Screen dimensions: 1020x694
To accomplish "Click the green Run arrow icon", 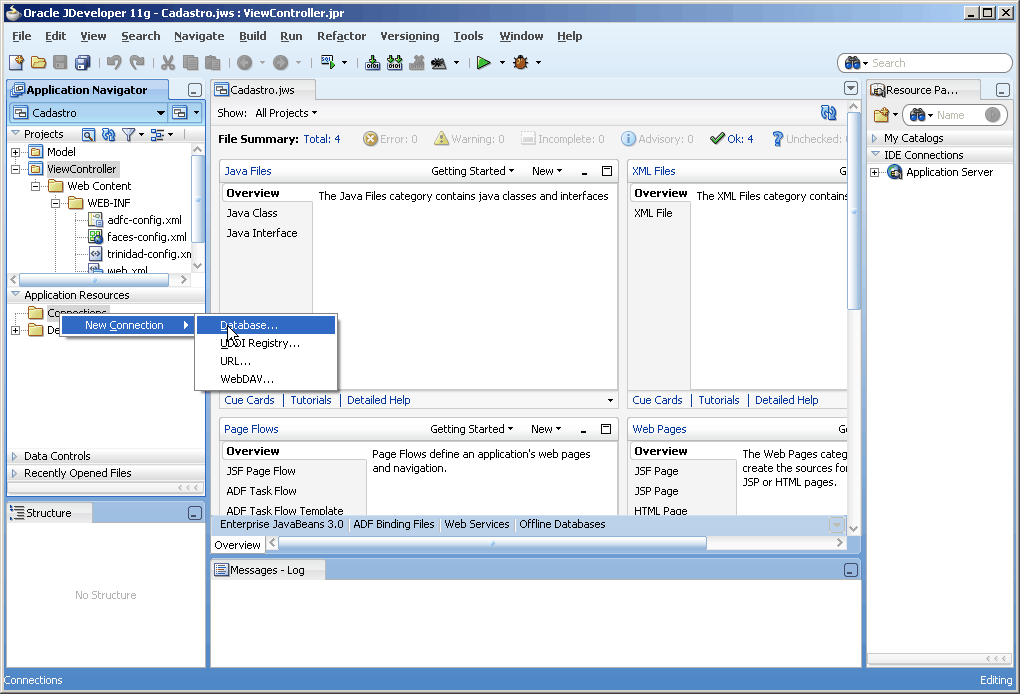I will (483, 63).
